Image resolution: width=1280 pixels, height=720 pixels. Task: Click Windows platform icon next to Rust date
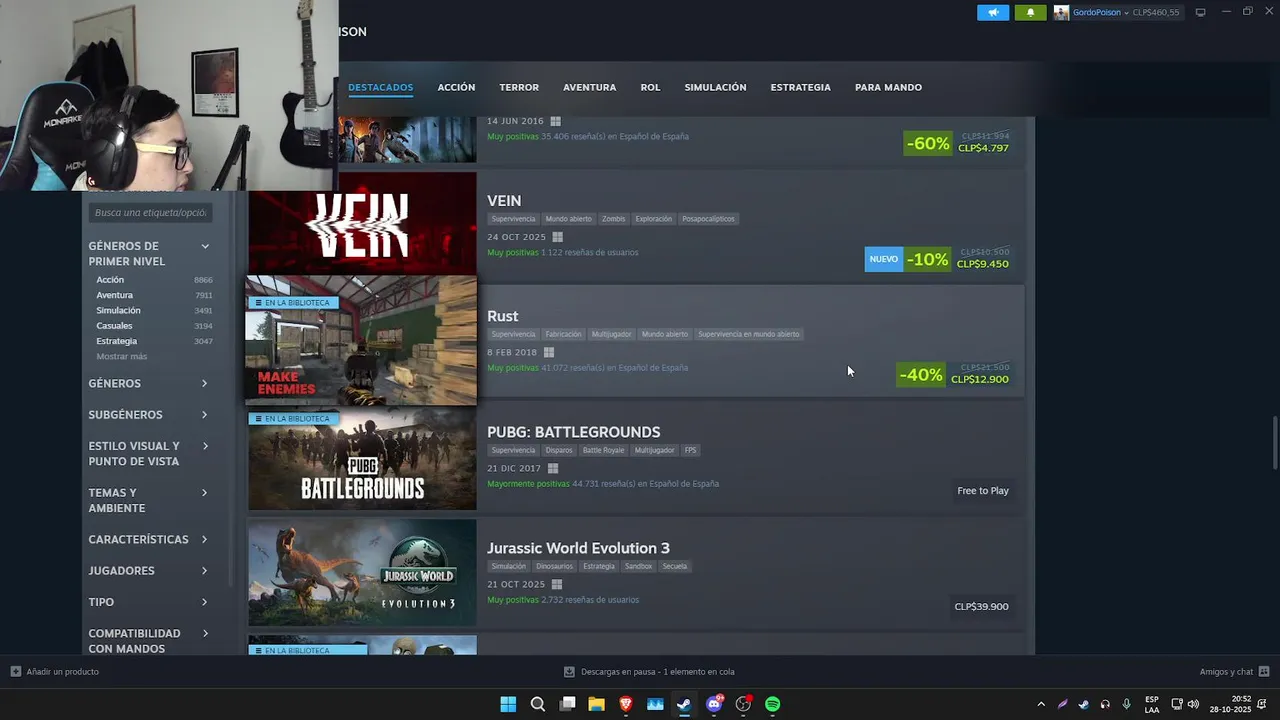(548, 352)
